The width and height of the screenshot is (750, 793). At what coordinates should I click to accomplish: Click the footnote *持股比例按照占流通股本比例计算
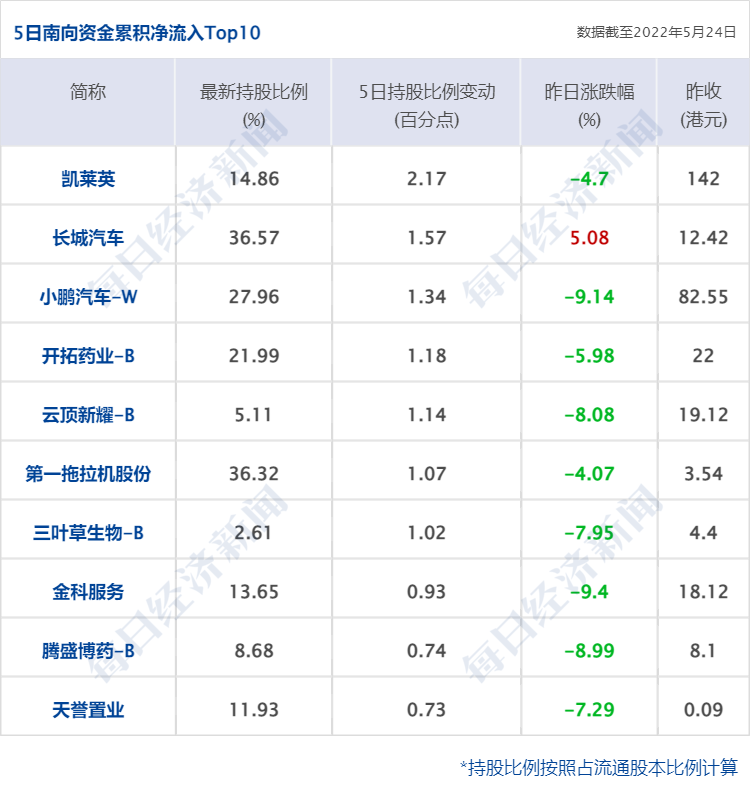coord(599,768)
